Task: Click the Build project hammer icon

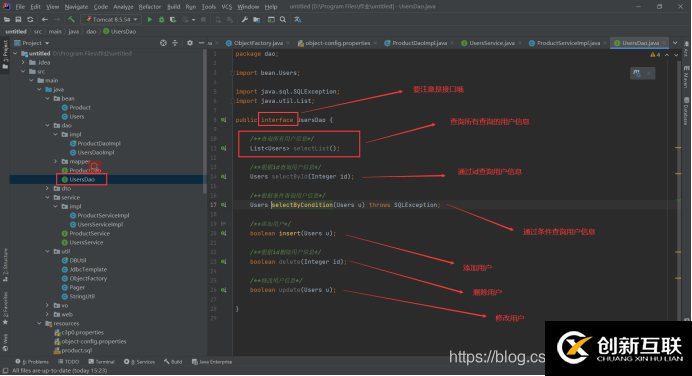Action: (71, 19)
